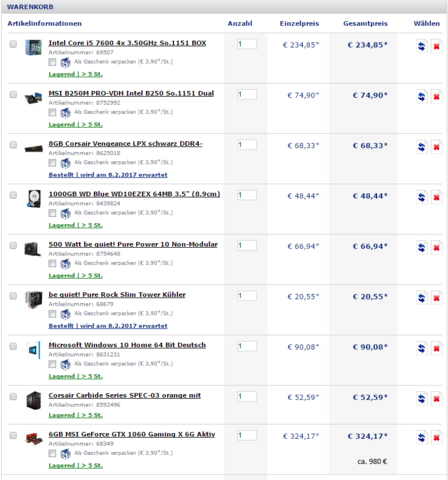Click refresh icon for Corsair Vengeance LPX RAM
The image size is (448, 480).
(x=422, y=147)
